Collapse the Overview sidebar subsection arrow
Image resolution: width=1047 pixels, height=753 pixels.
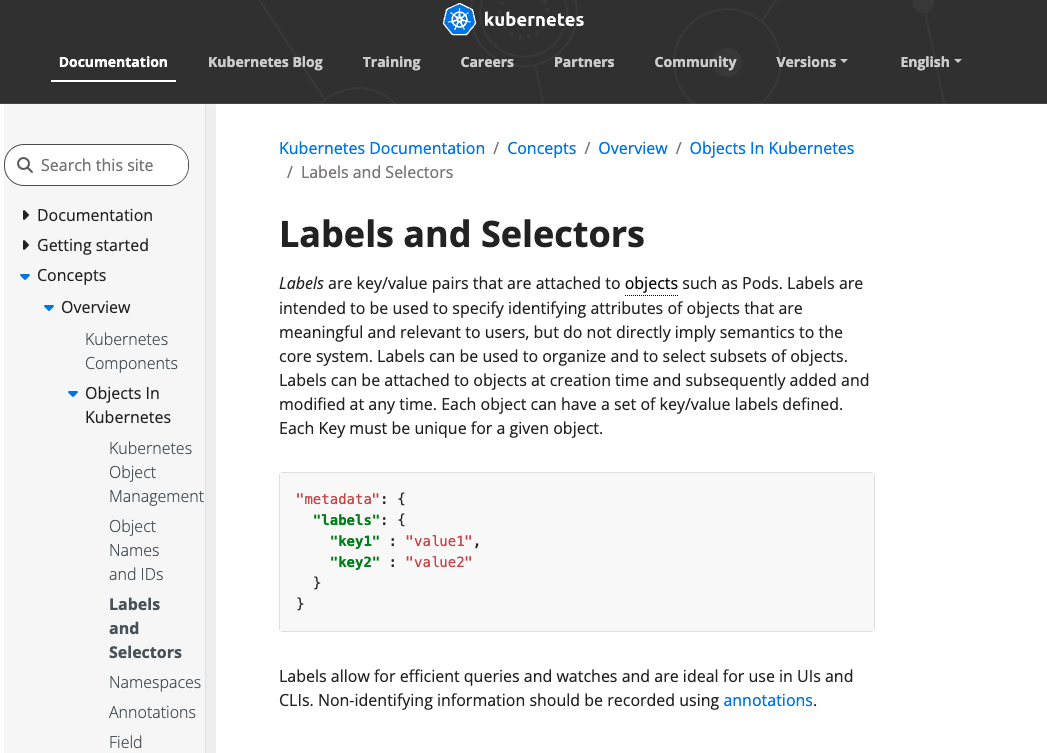[x=49, y=308]
